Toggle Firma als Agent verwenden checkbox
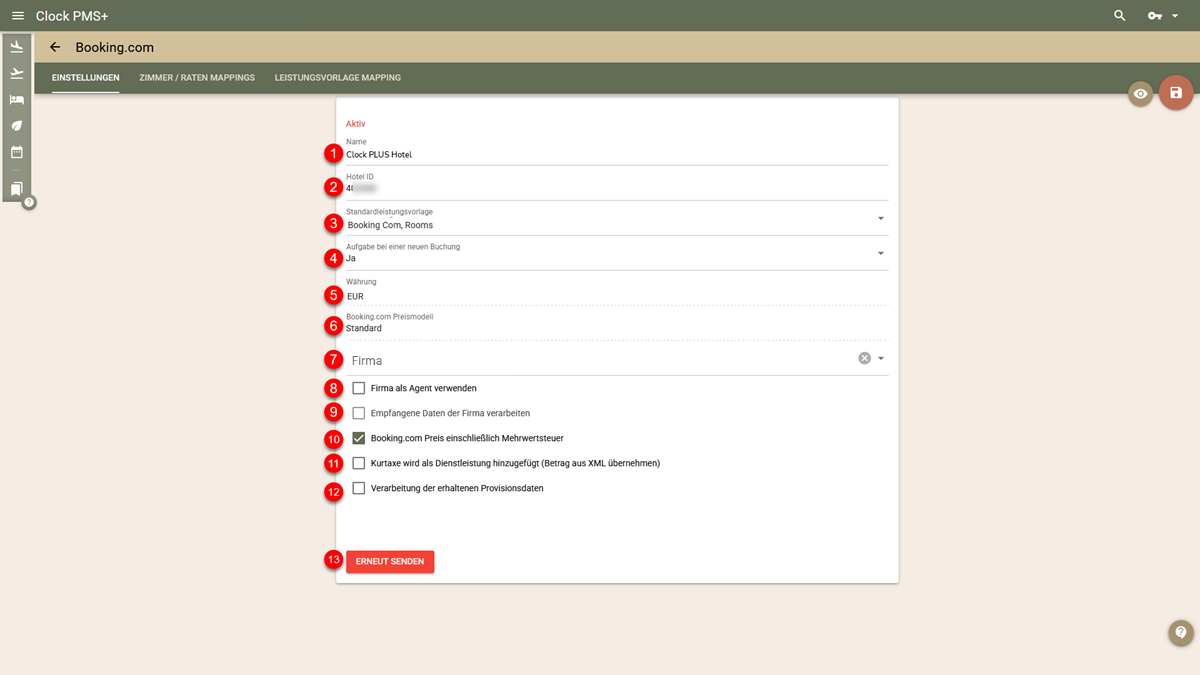The width and height of the screenshot is (1200, 675). (359, 388)
